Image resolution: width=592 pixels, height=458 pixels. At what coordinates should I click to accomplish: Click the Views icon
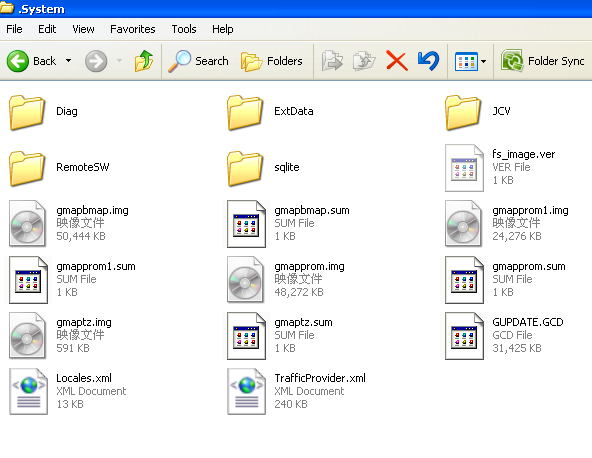(466, 61)
